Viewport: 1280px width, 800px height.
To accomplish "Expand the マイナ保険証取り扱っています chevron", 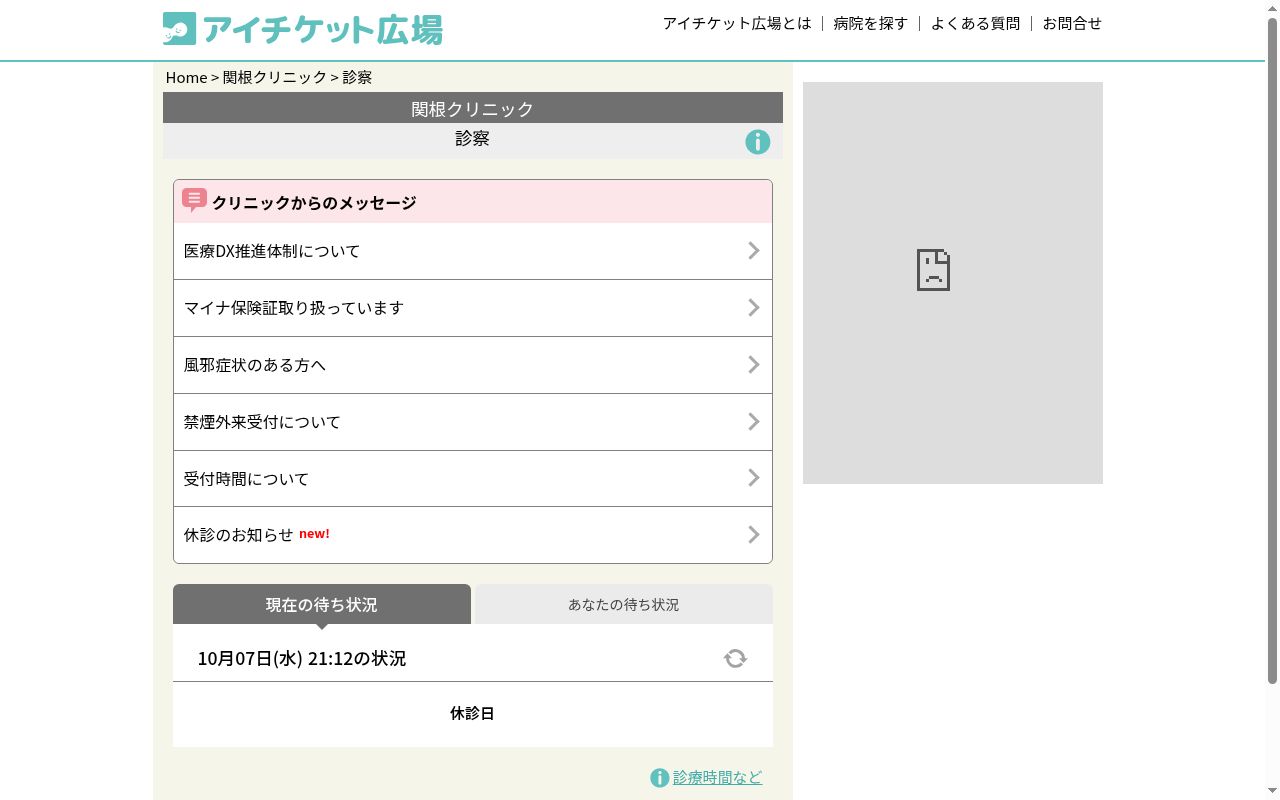I will (x=754, y=308).
